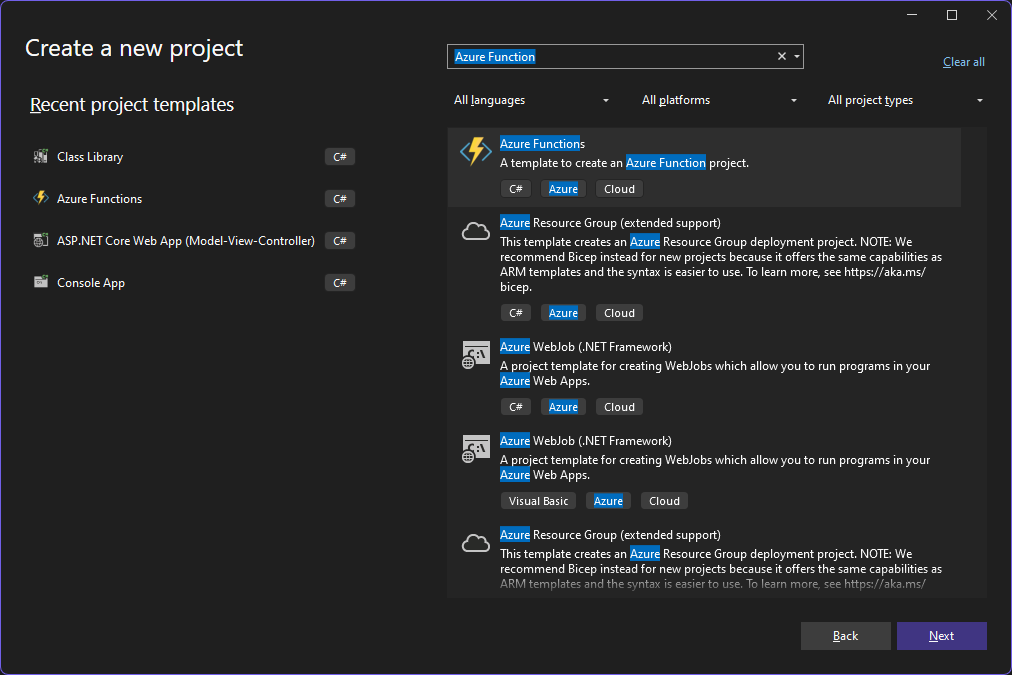The width and height of the screenshot is (1012, 675).
Task: Click into the template search field
Action: click(650, 57)
